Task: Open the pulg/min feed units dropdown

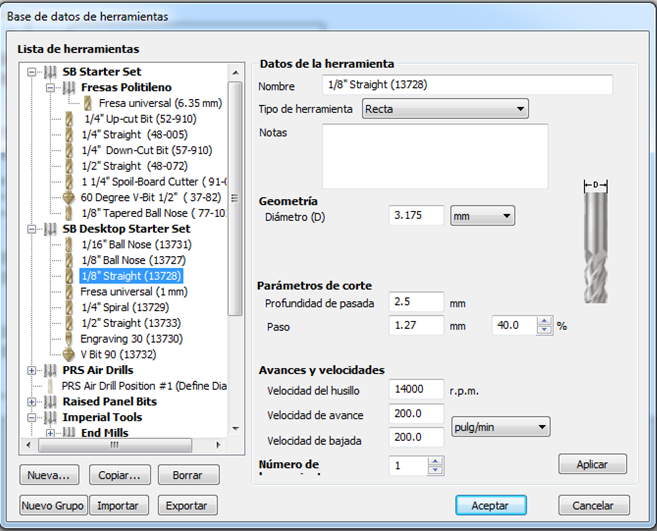Action: point(500,427)
